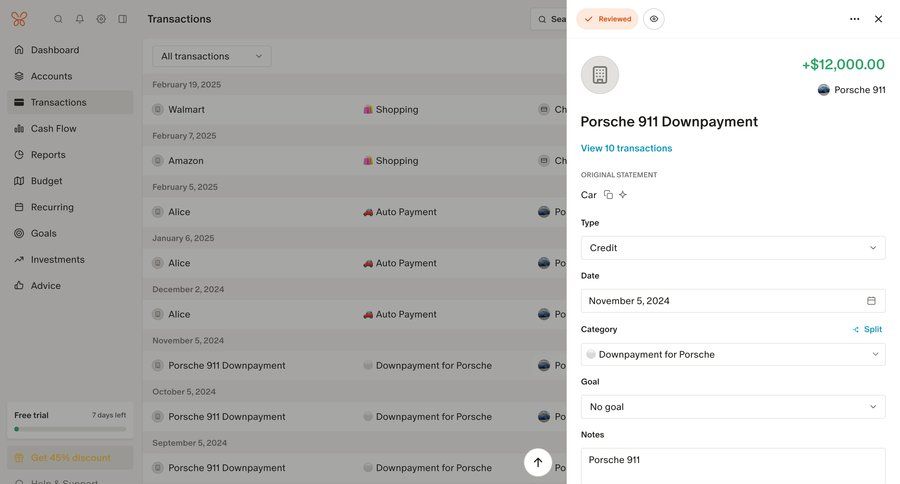The height and width of the screenshot is (484, 900).
Task: Toggle sidebar panel layout icon
Action: pos(123,19)
